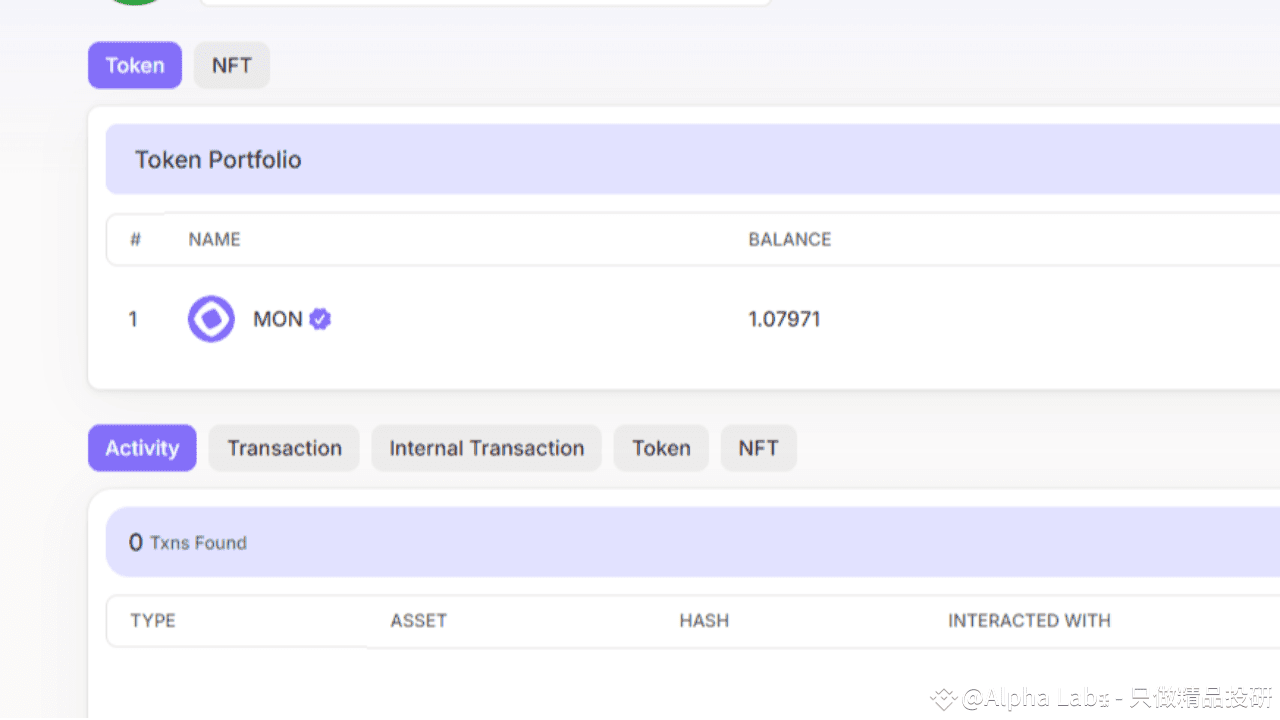Select the Token tab above Token Portfolio
1280x720 pixels.
click(x=135, y=65)
